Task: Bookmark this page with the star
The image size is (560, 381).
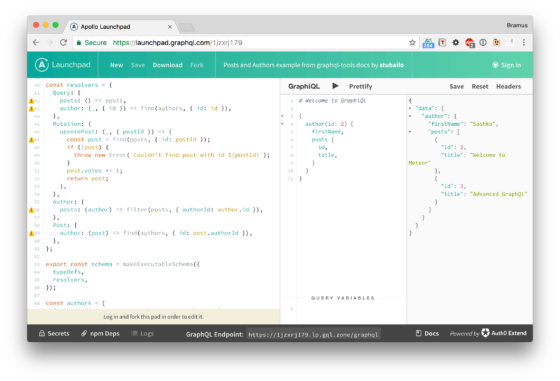Action: 412,42
